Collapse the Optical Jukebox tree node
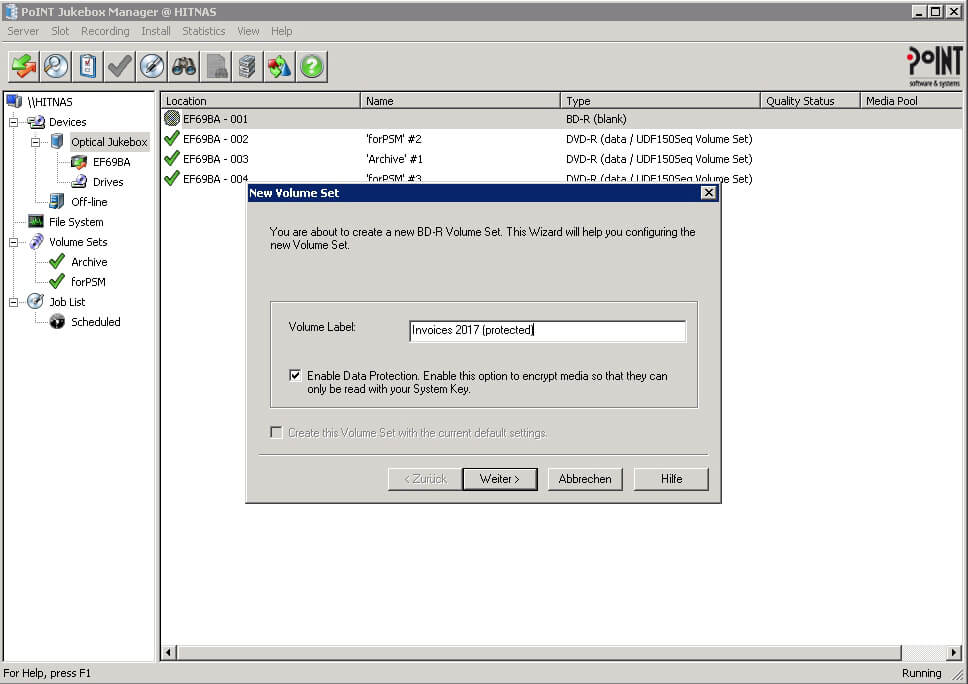968x684 pixels. click(36, 142)
